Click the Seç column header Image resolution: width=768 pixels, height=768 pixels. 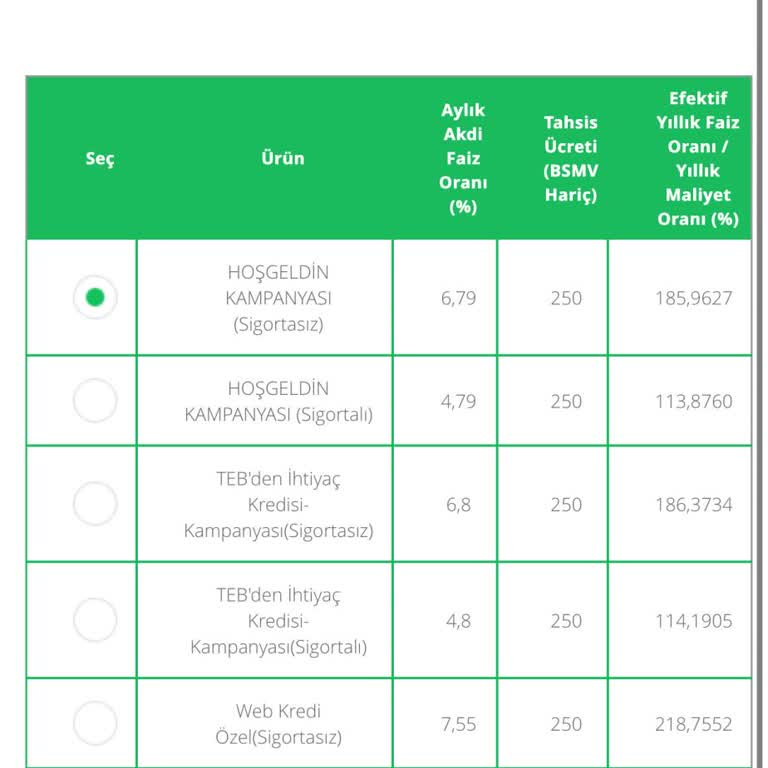coord(100,158)
